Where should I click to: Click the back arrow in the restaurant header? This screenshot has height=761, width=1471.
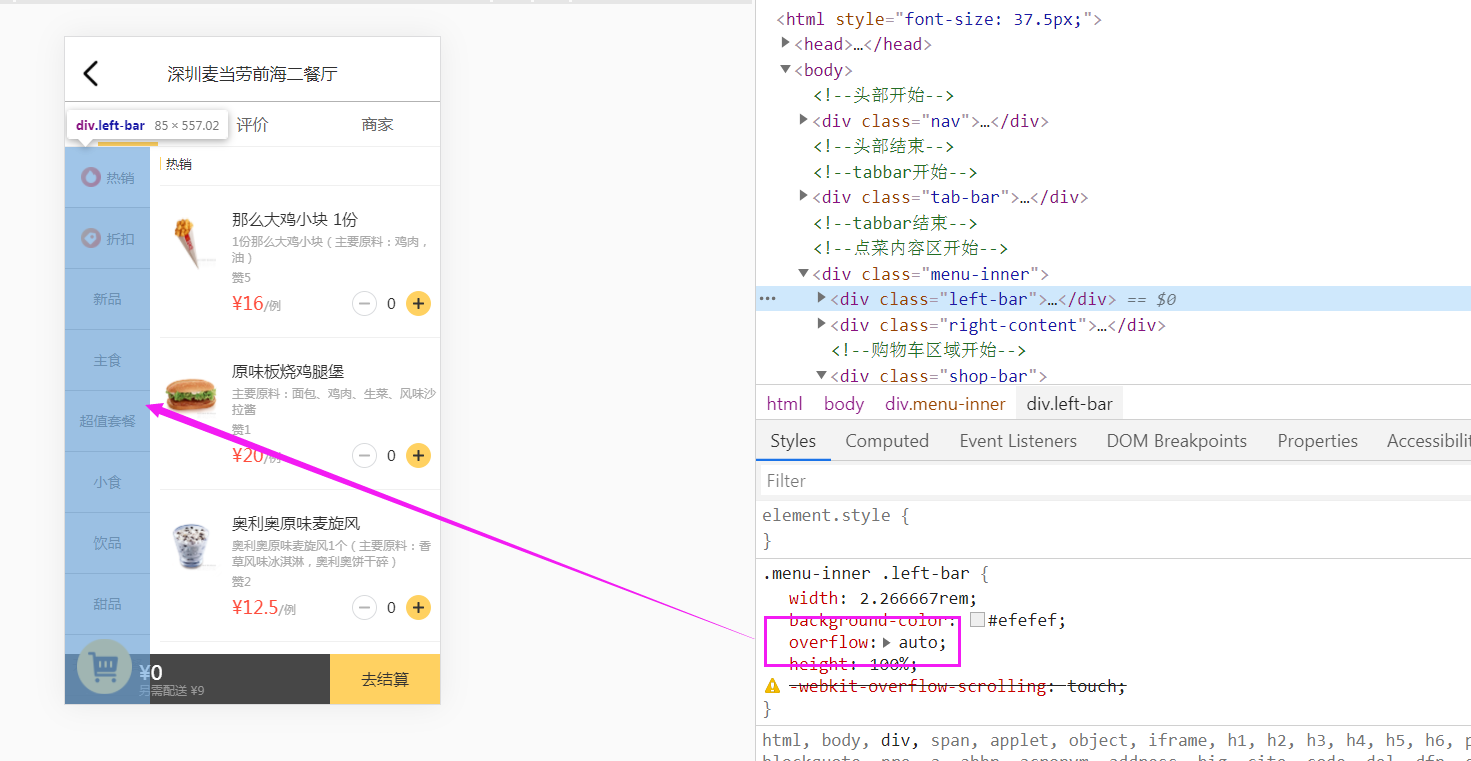(x=91, y=73)
